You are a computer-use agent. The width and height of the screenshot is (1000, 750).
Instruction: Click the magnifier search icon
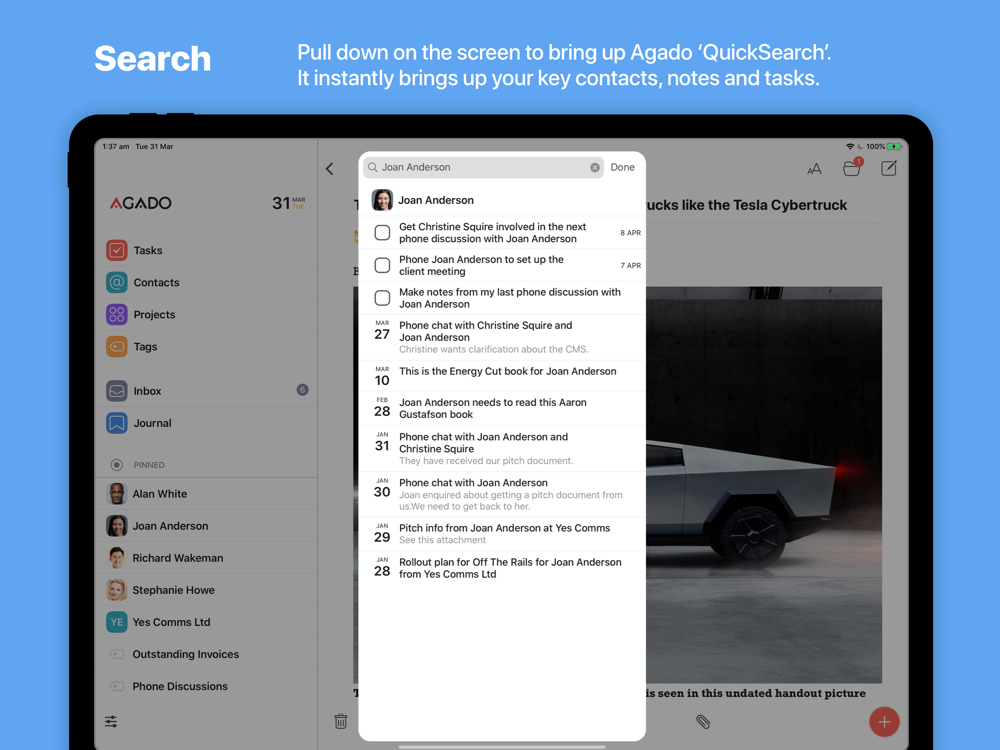tap(372, 167)
